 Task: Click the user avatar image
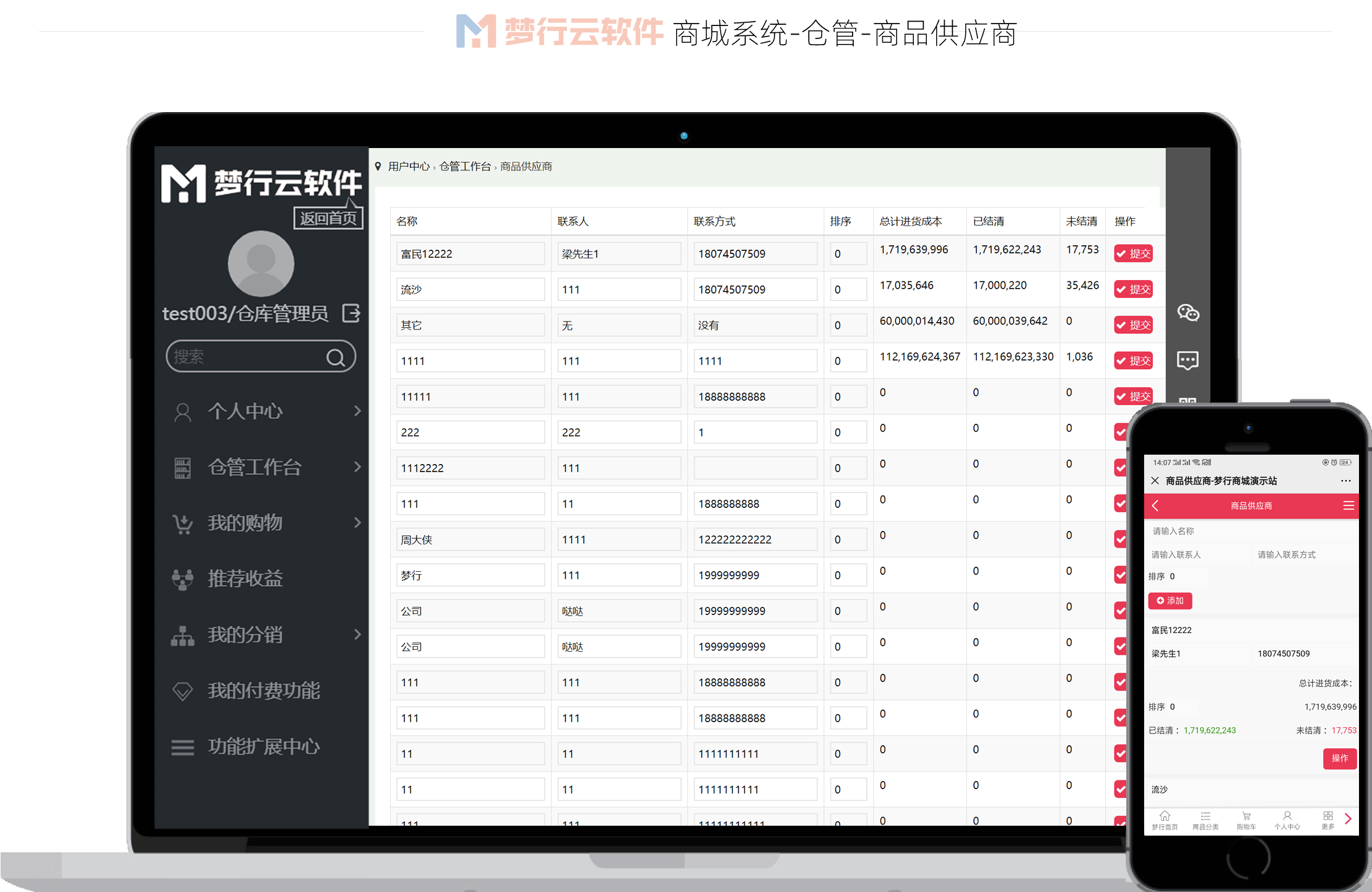coord(261,264)
